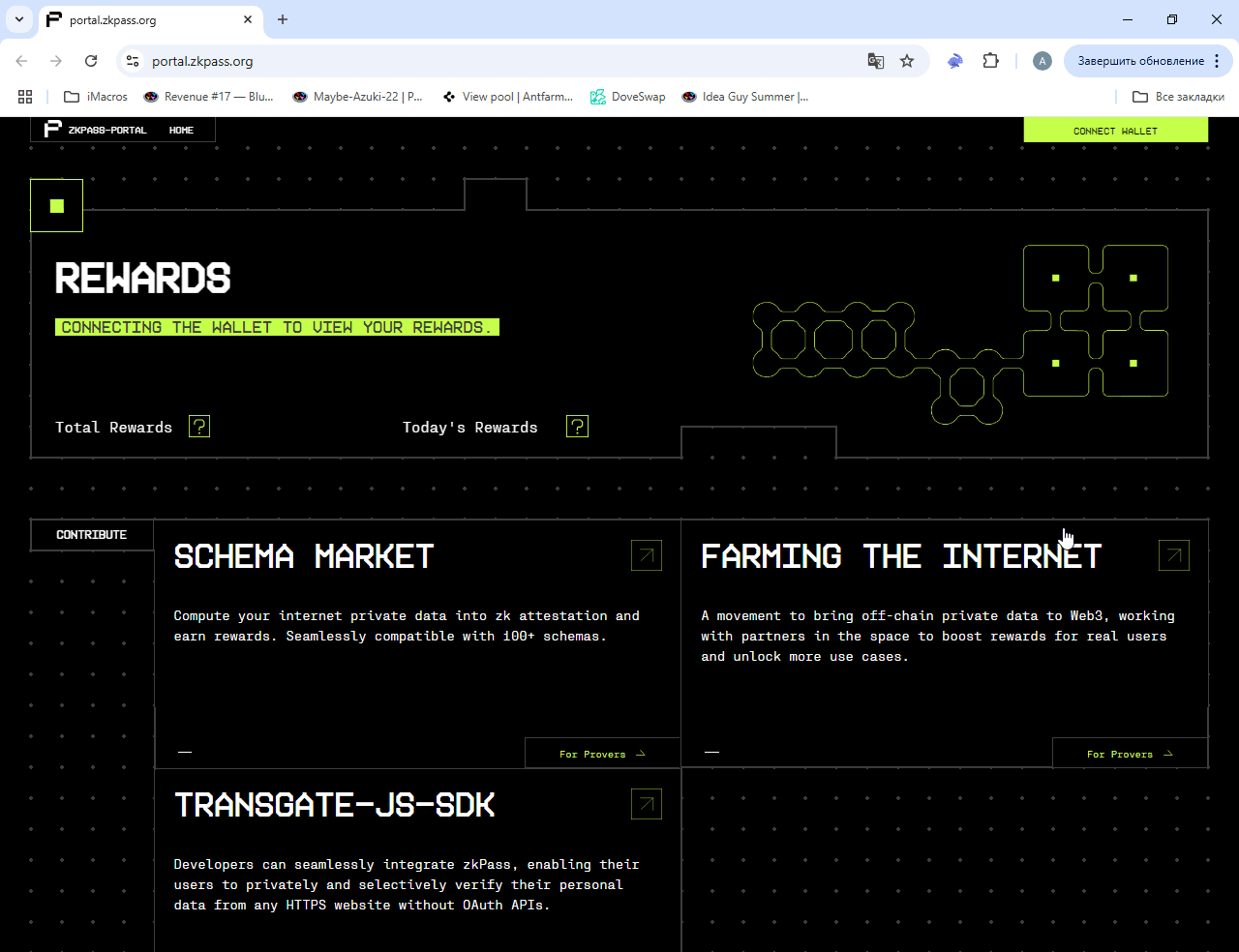Click Today's Rewards question mark icon
This screenshot has height=952, width=1239.
(577, 427)
